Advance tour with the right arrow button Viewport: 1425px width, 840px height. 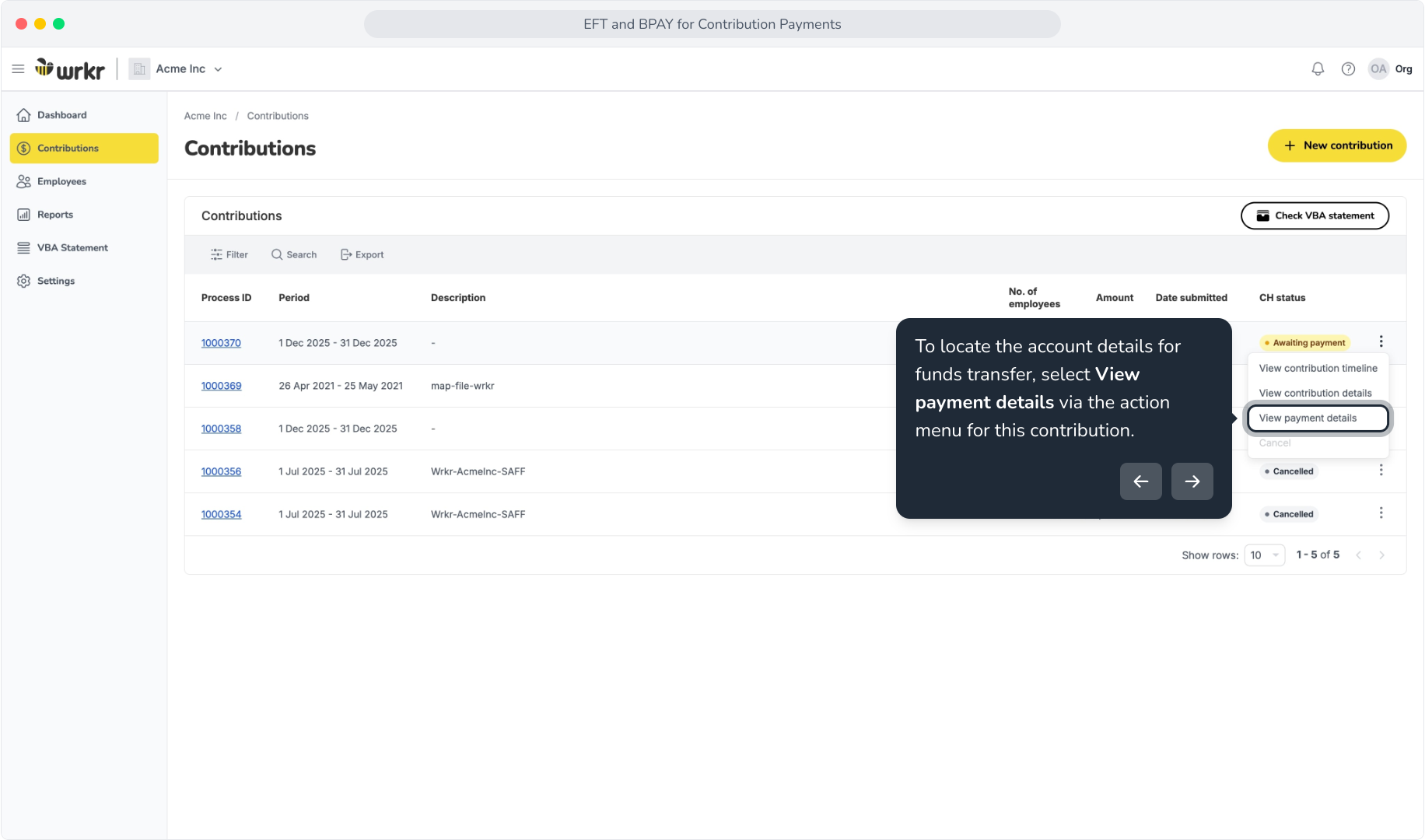[x=1192, y=481]
